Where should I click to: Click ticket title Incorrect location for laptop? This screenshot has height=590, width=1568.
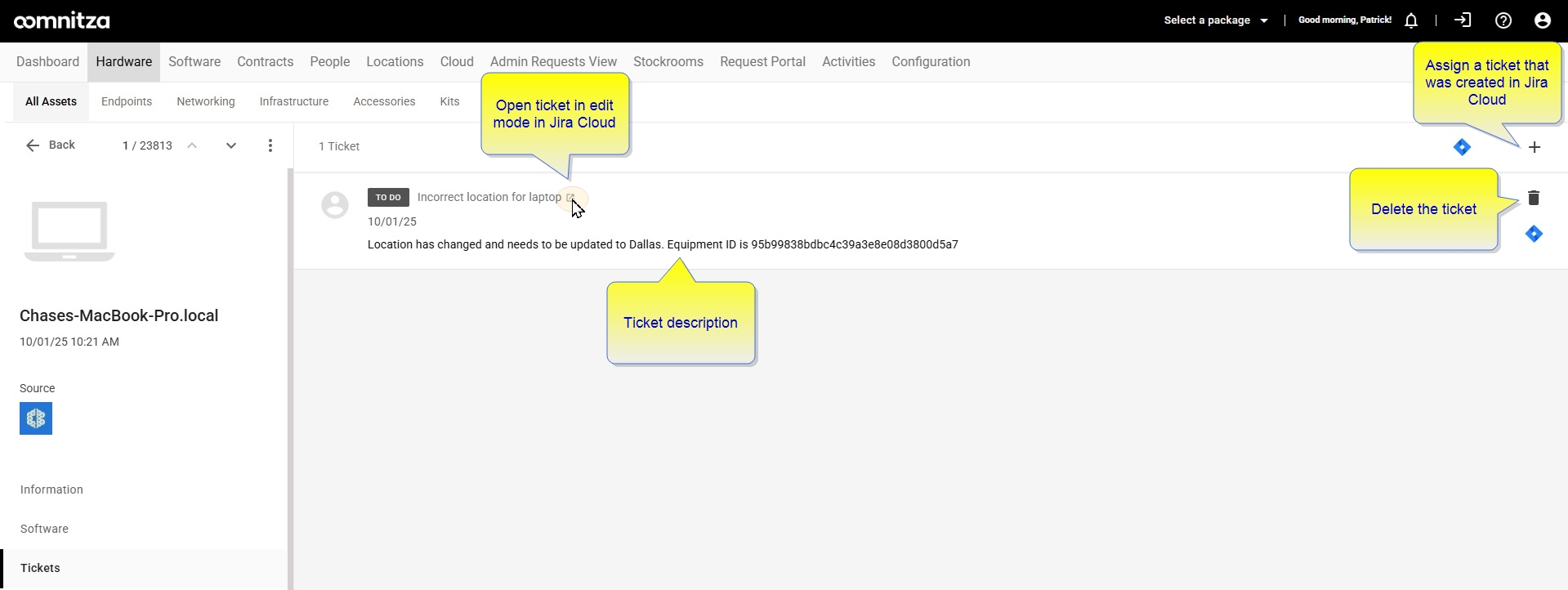pos(489,197)
